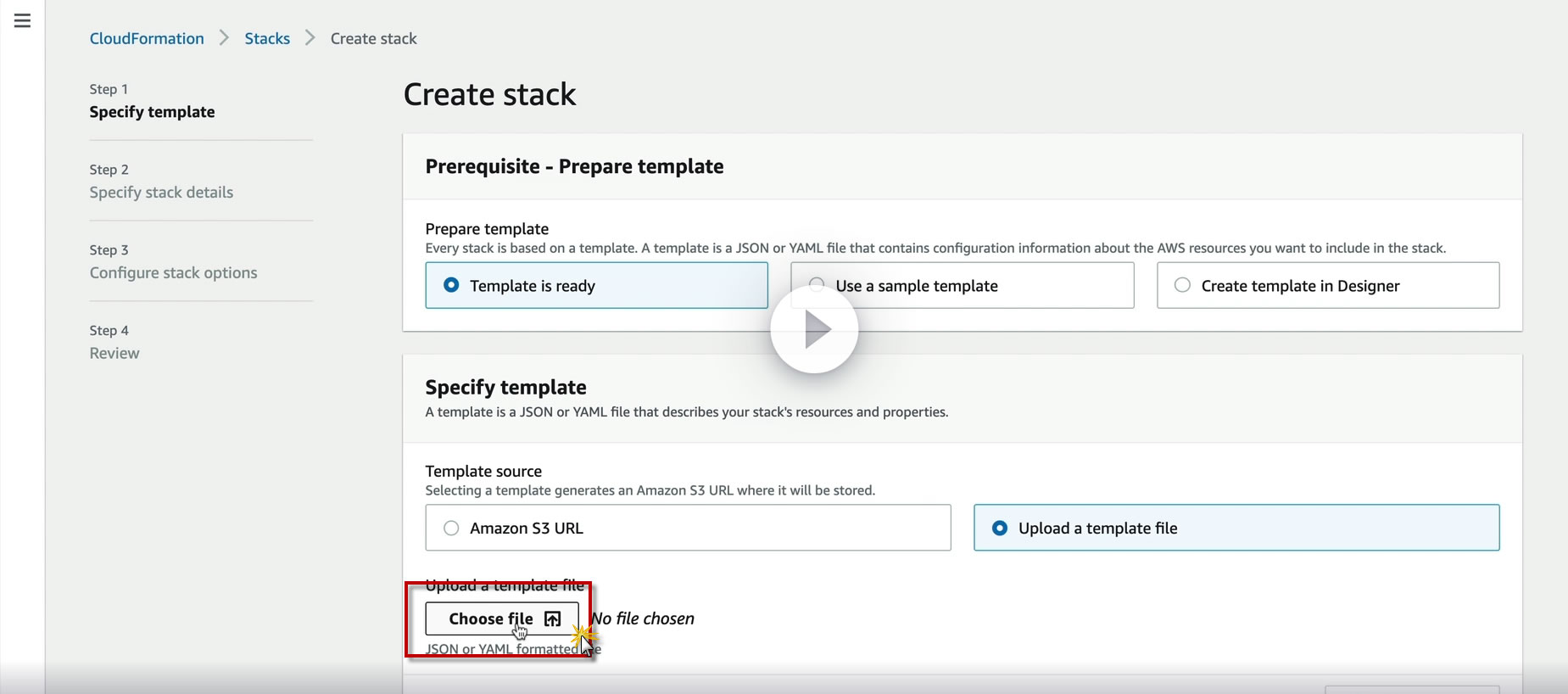Click the video play button overlay
Screen dimensions: 1568x694
coord(814,329)
